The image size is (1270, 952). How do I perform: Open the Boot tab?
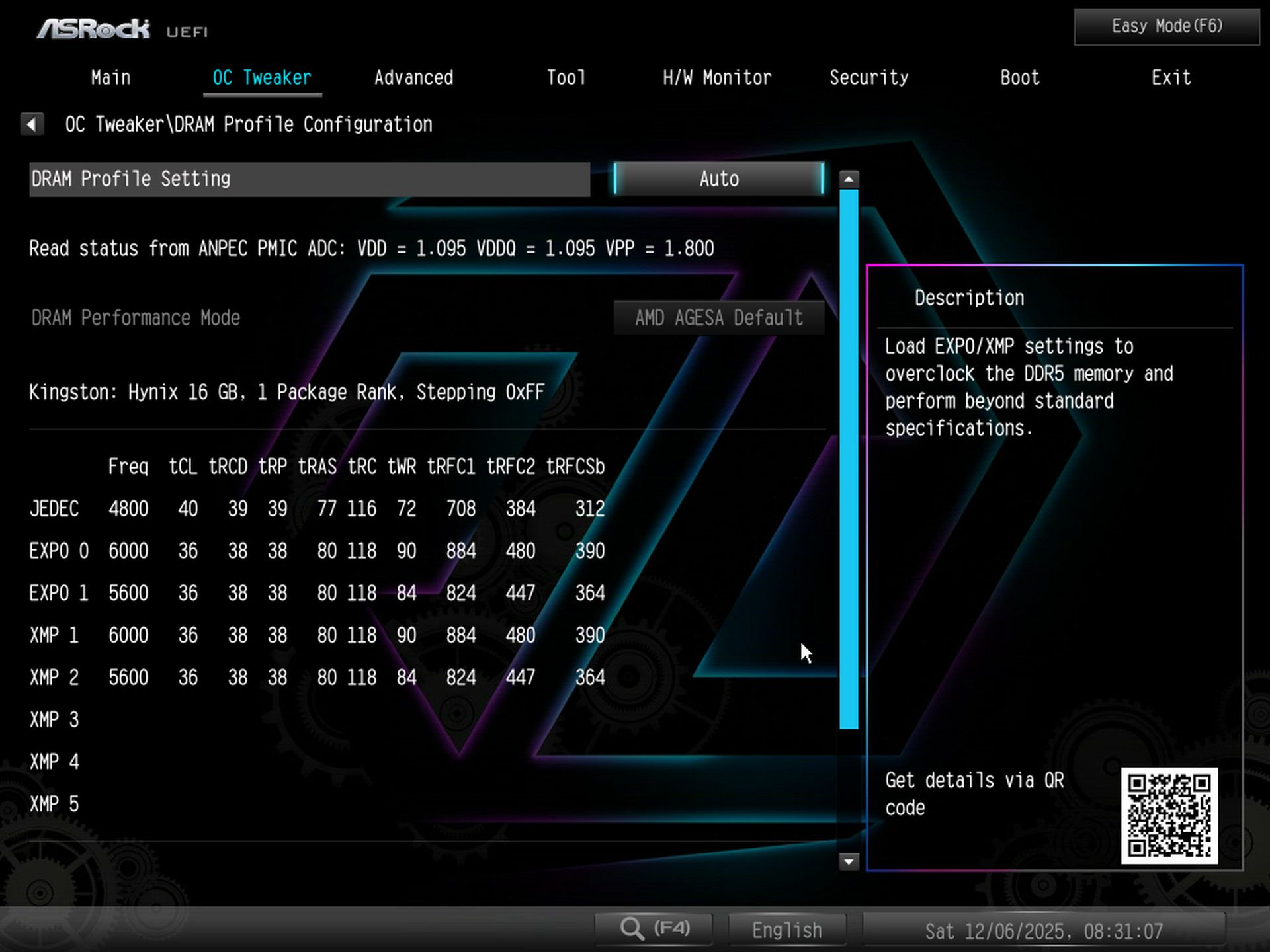point(1019,78)
